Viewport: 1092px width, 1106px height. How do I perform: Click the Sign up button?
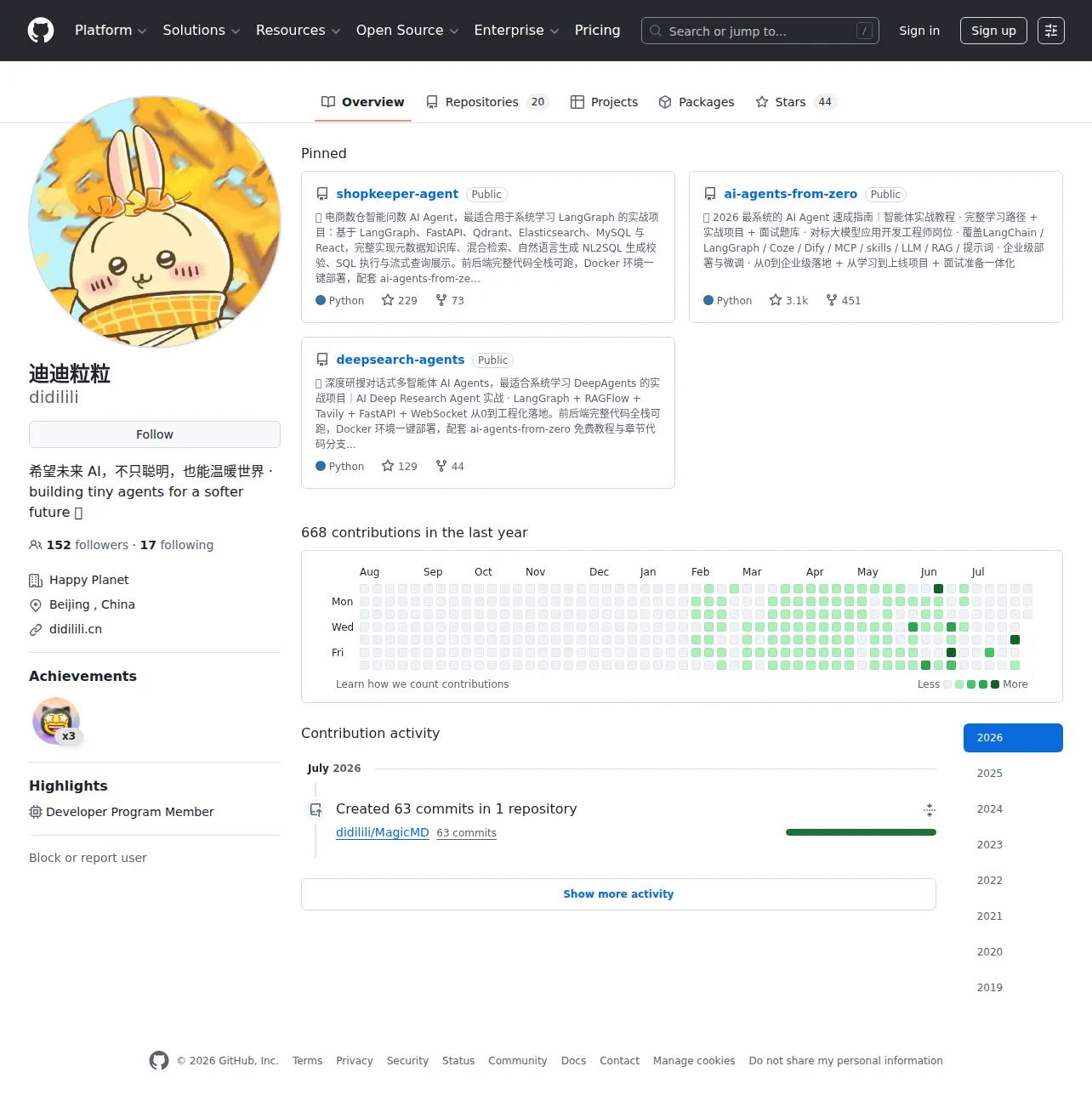point(993,31)
